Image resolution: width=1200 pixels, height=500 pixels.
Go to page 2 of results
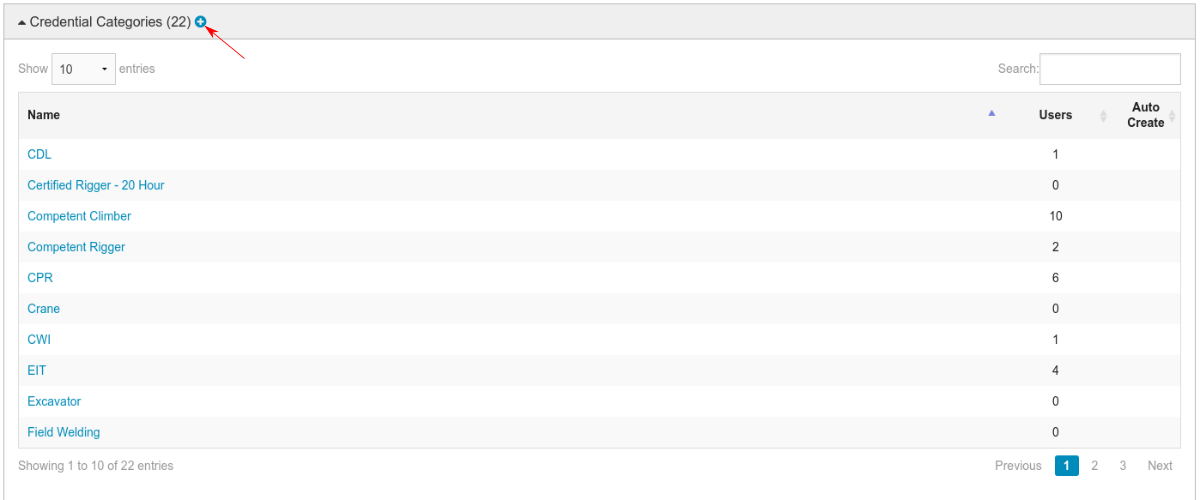[1095, 466]
